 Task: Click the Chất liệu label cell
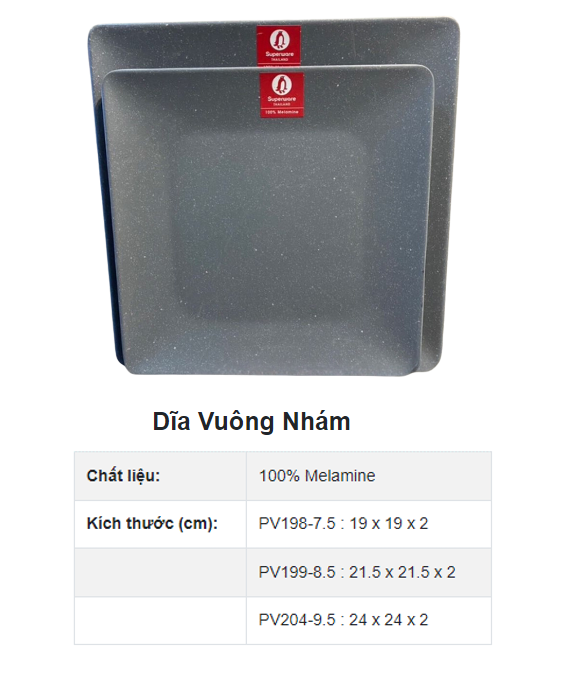(x=160, y=476)
